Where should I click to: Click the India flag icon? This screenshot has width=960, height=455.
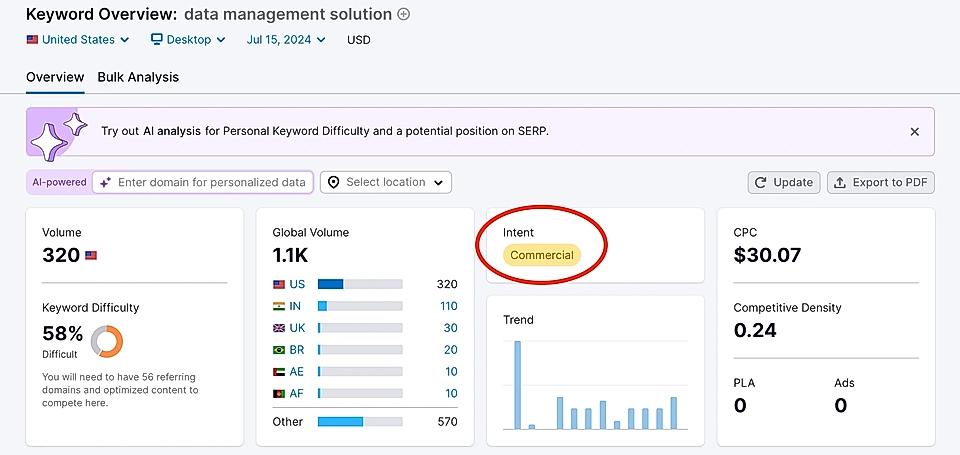(279, 306)
